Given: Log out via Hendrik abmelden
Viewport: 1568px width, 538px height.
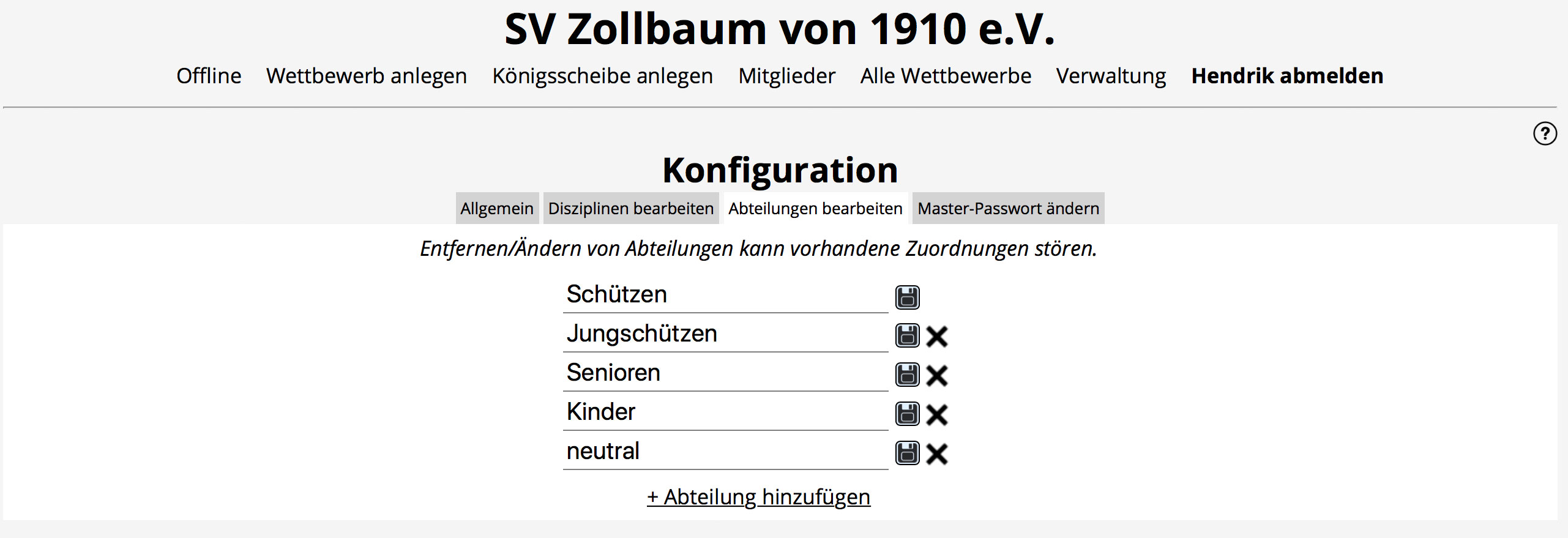Looking at the screenshot, I should pos(1287,76).
